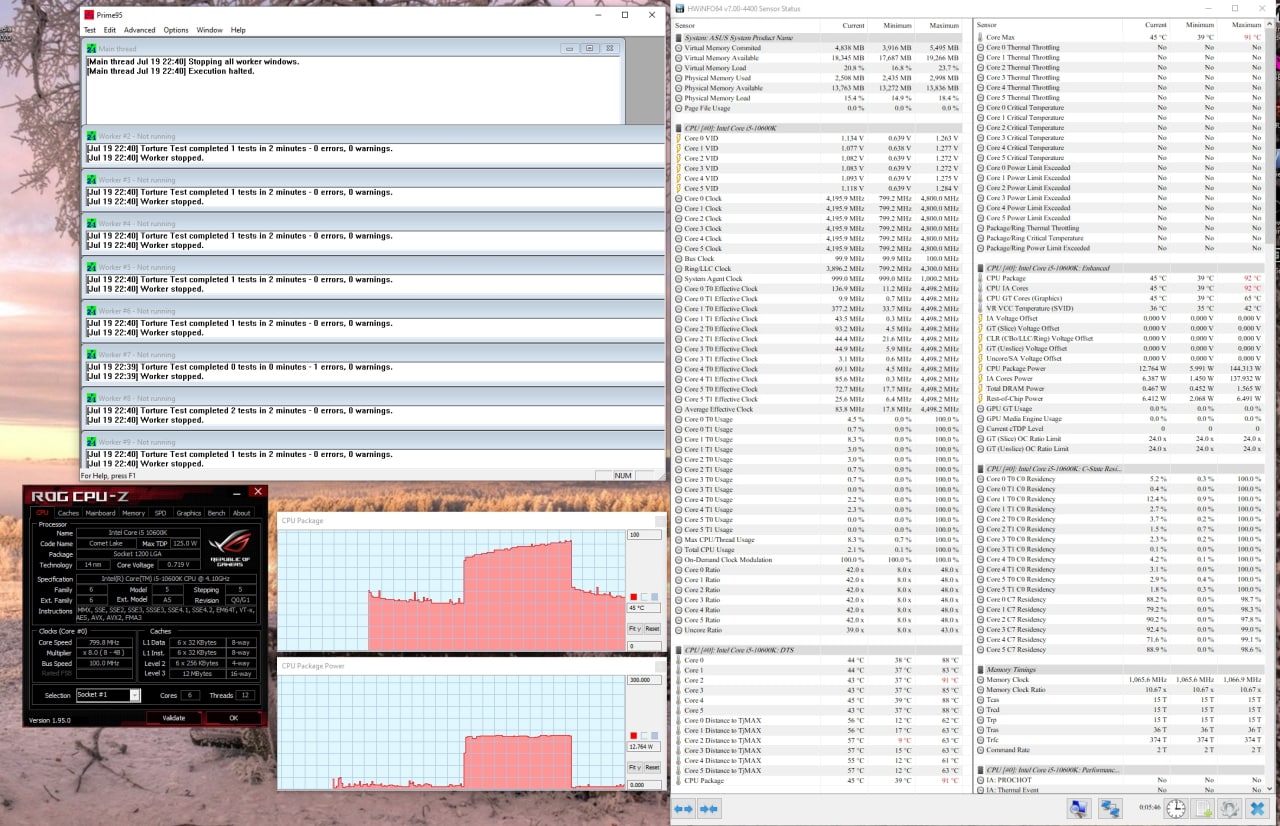
Task: Select the Worker #7 title bar
Action: tap(375, 354)
